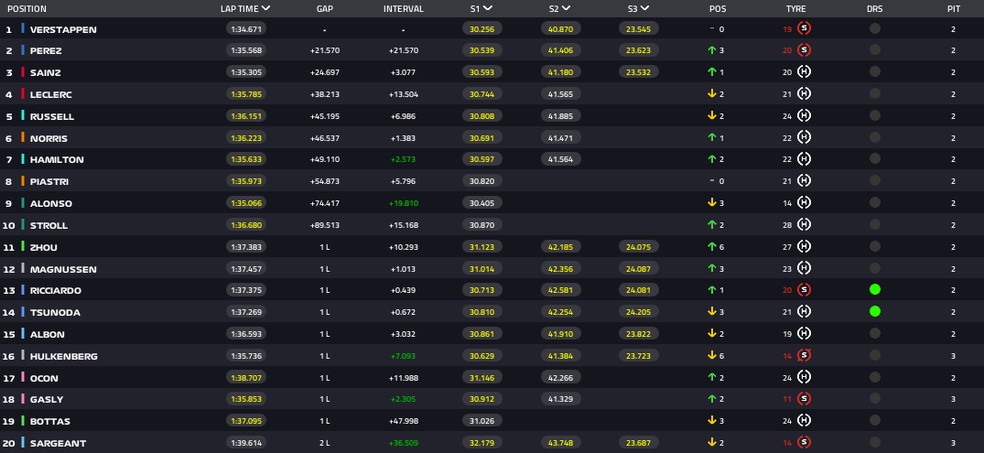Select driver PIASTRI
This screenshot has width=984, height=453.
pyautogui.click(x=50, y=181)
